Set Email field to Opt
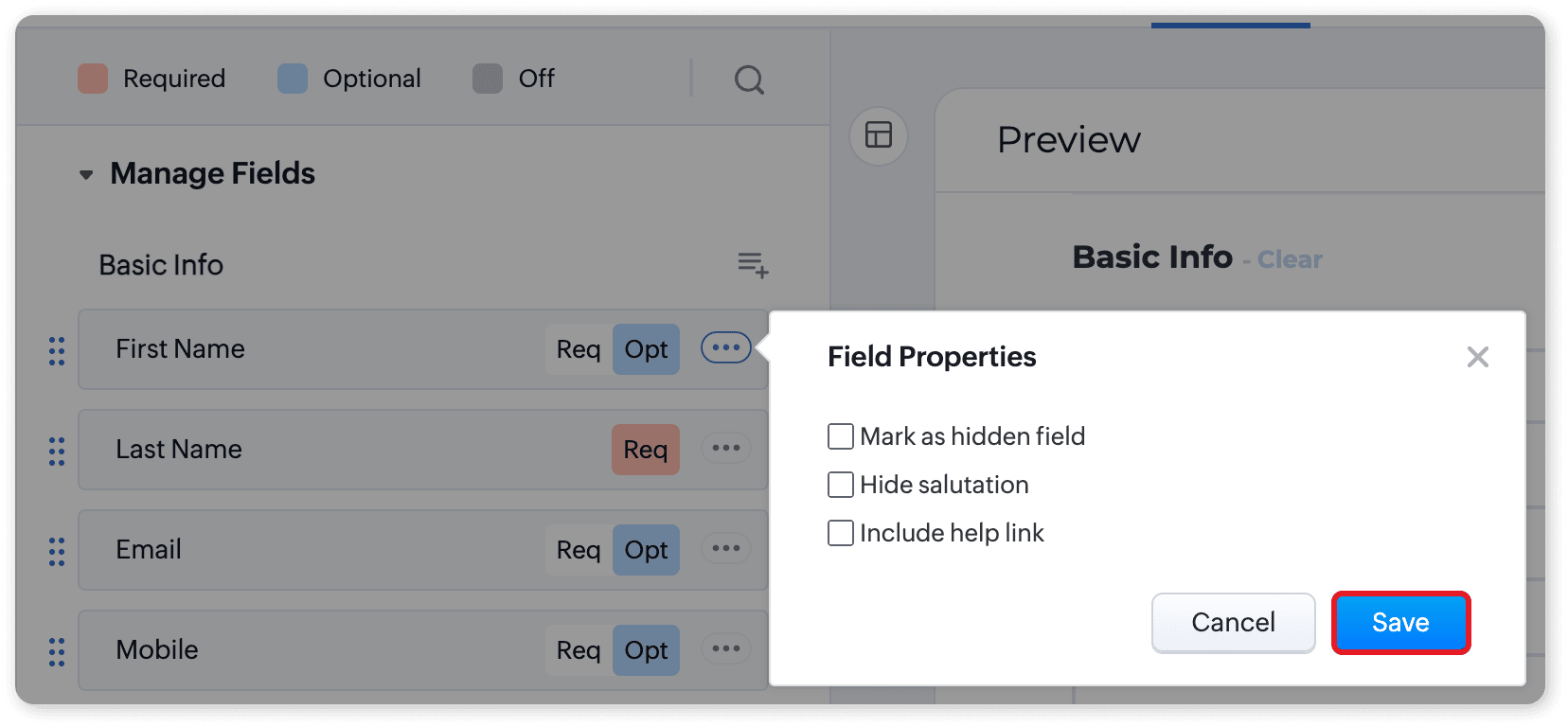This screenshot has height=727, width=1568. (x=646, y=550)
